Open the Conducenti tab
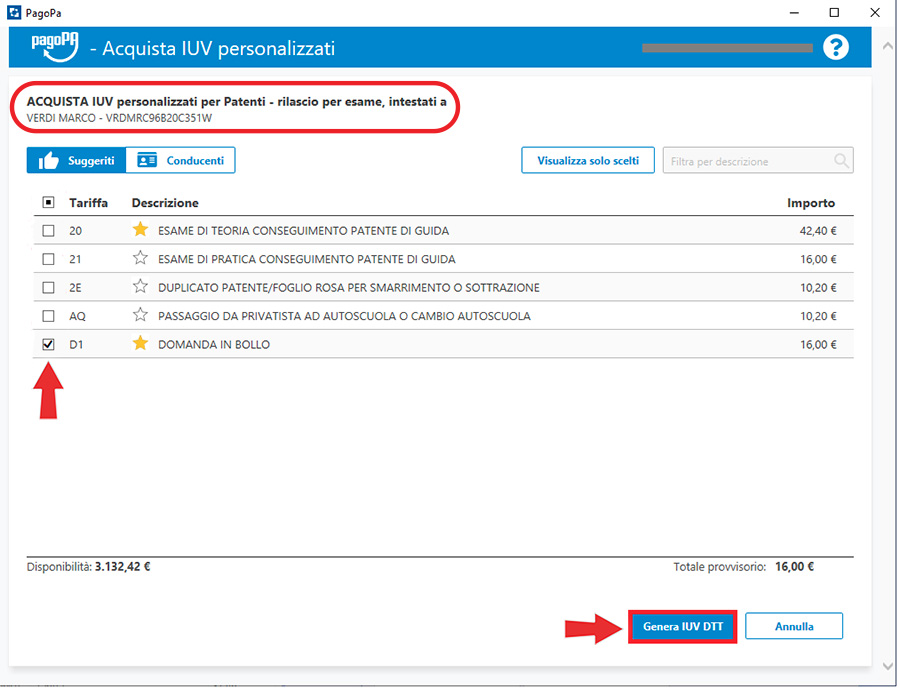Viewport: 900px width, 689px height. pos(181,161)
